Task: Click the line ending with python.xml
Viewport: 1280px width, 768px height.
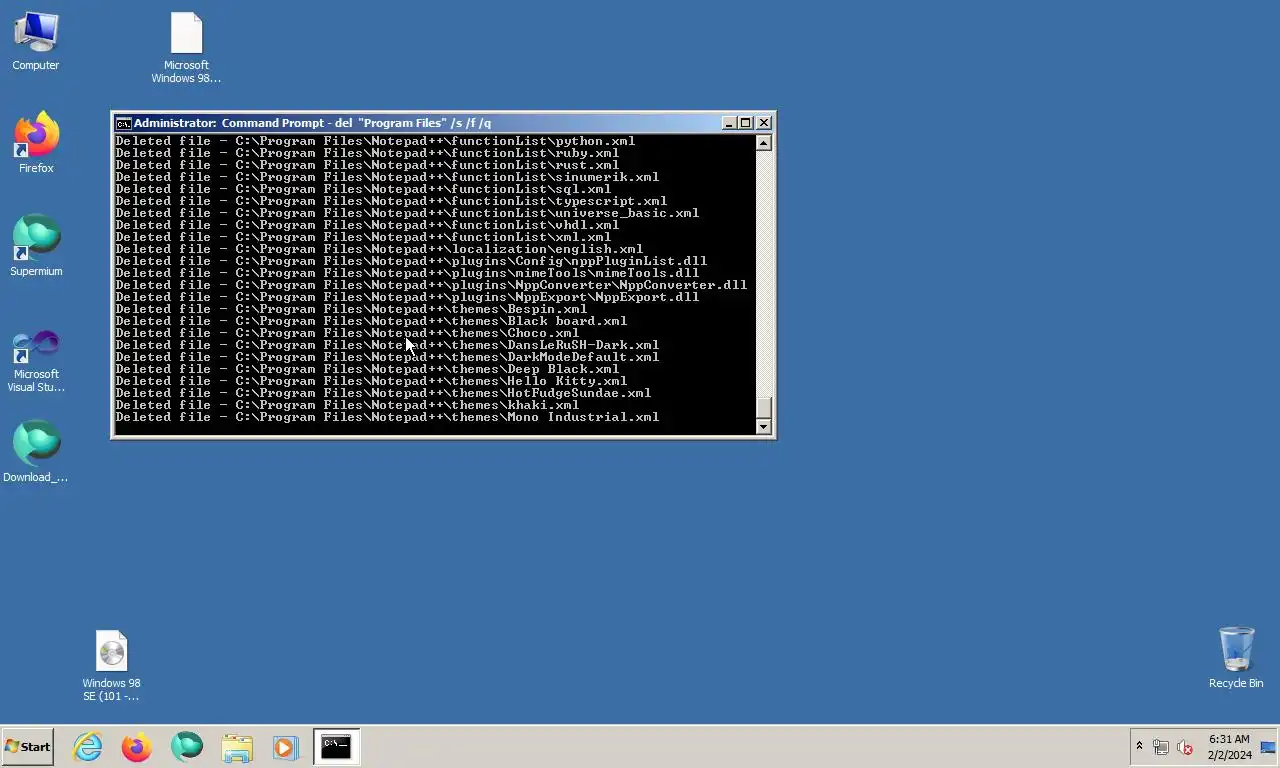Action: [x=375, y=141]
